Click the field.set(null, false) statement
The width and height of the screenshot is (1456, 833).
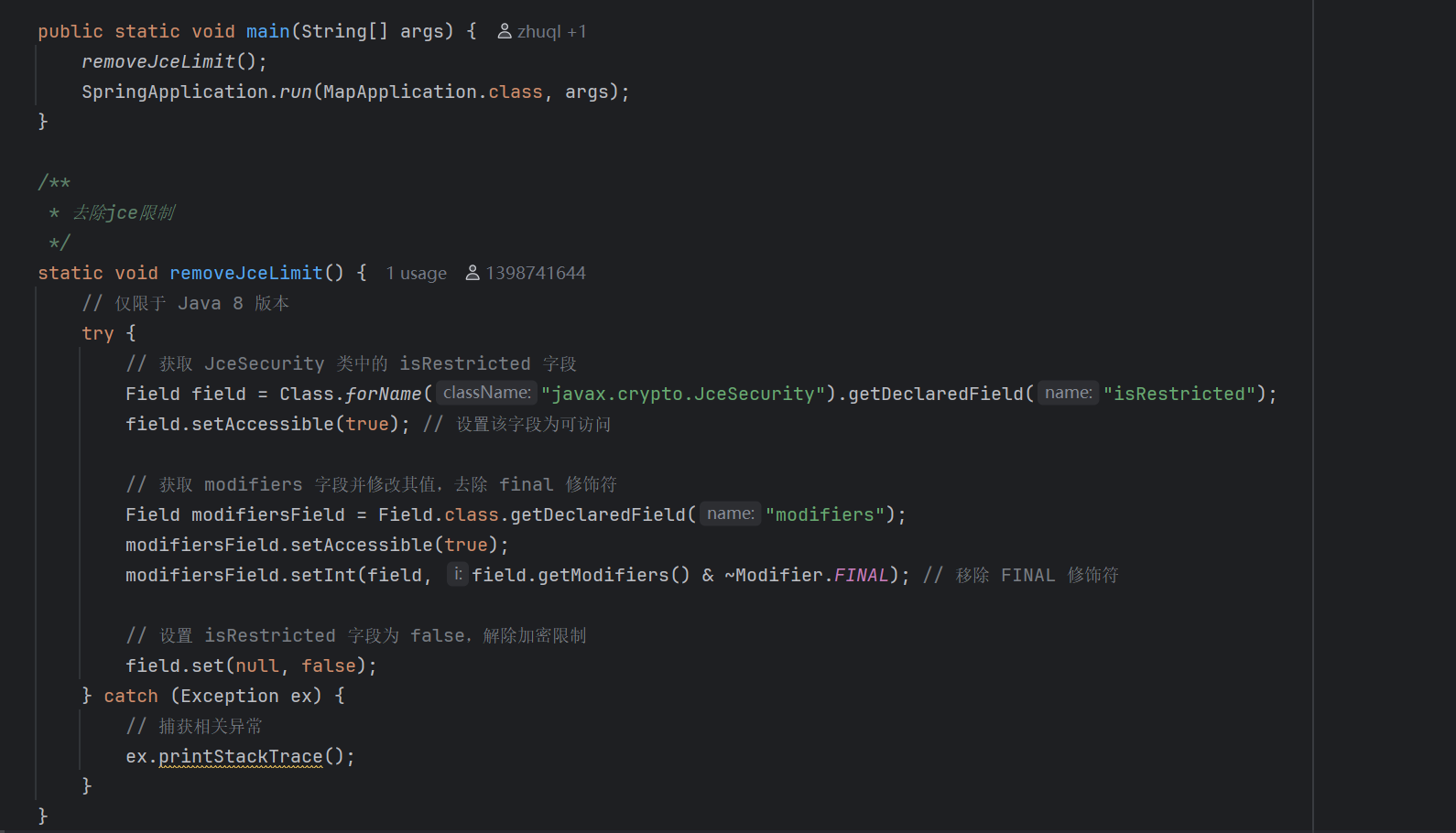click(x=251, y=666)
